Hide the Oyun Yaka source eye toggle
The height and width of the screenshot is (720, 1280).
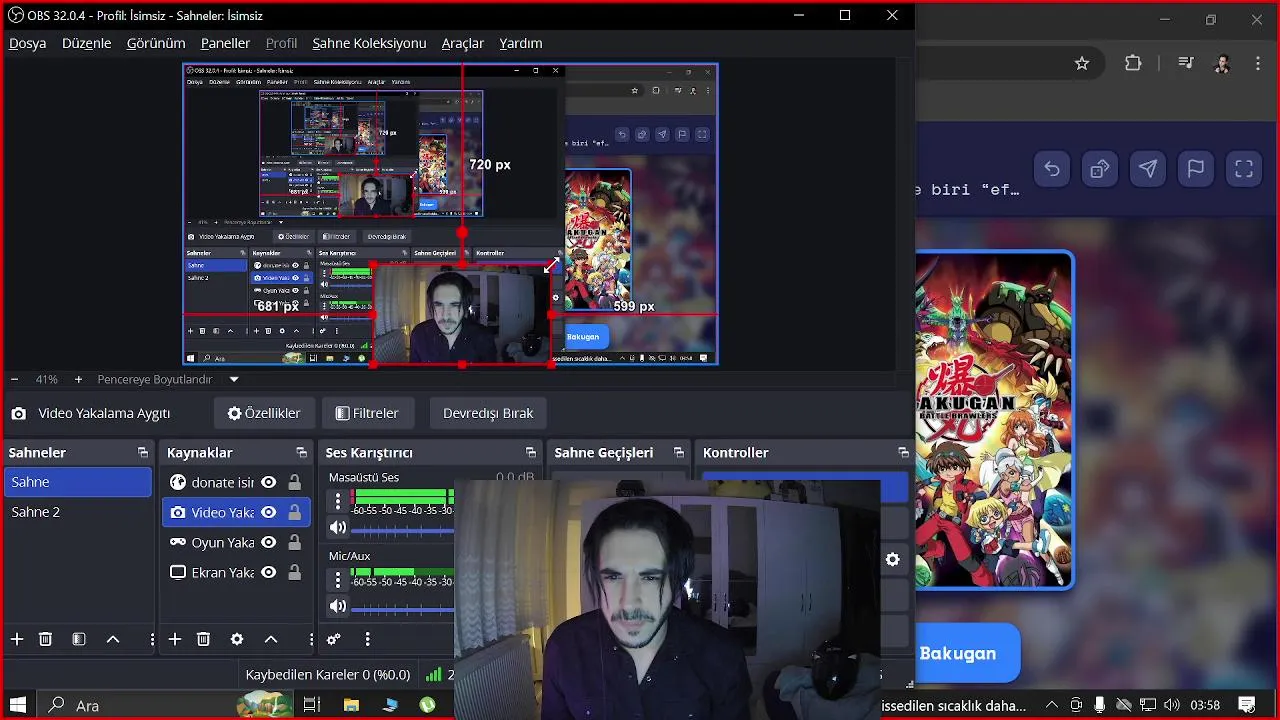click(269, 542)
